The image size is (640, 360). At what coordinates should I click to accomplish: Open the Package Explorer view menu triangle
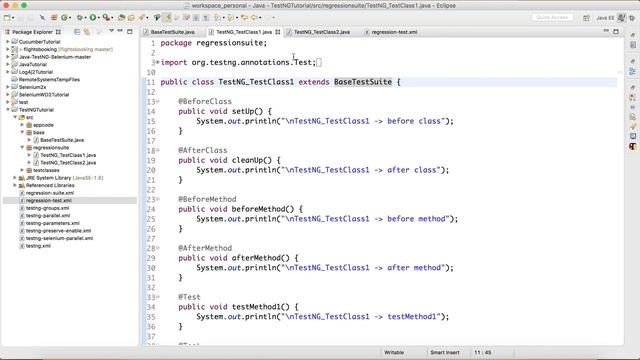[x=111, y=31]
